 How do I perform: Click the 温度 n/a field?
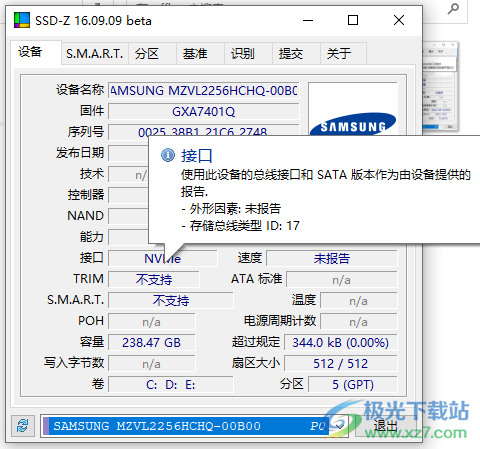(x=359, y=300)
